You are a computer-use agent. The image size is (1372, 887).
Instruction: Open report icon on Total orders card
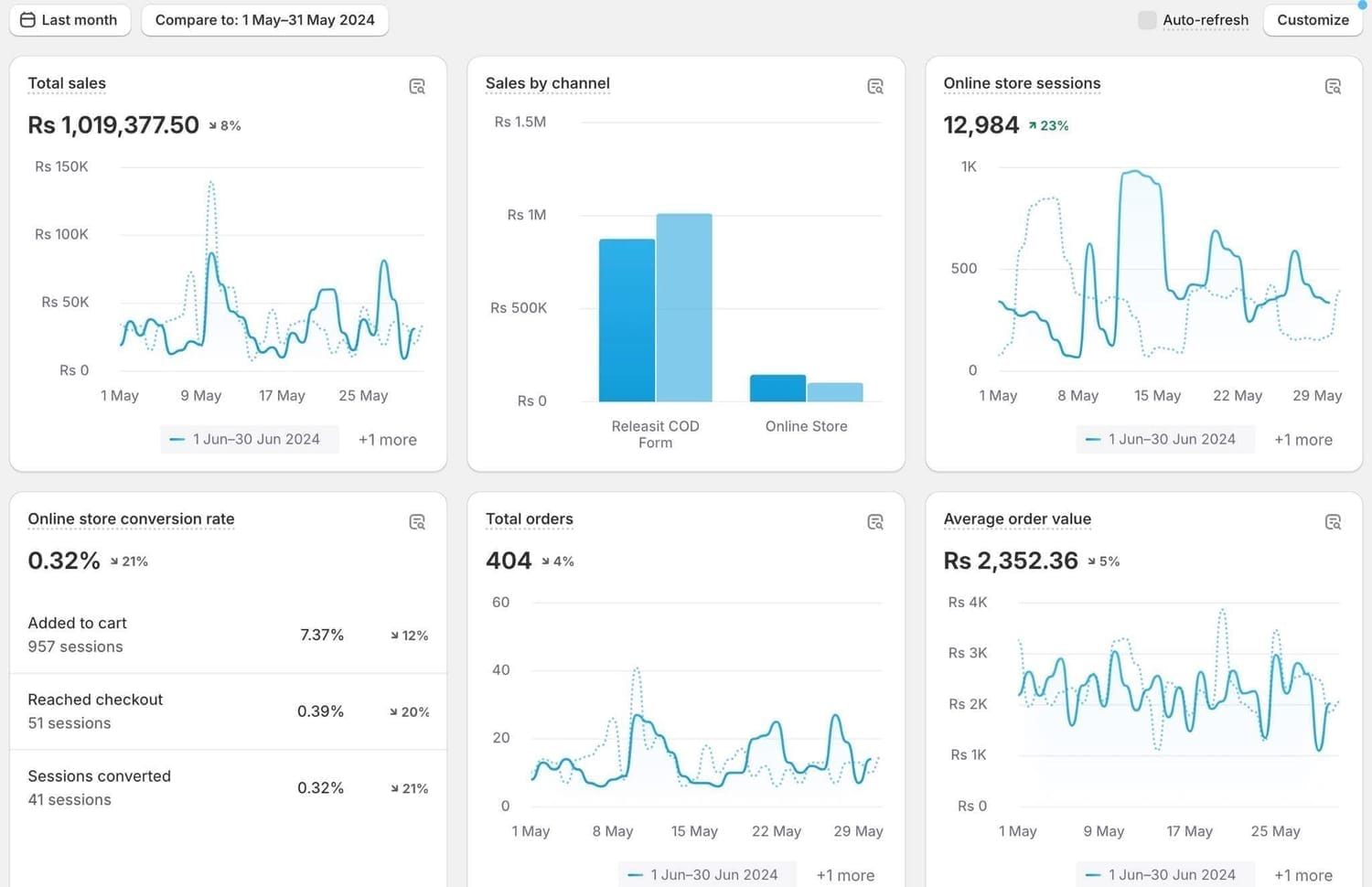(875, 522)
